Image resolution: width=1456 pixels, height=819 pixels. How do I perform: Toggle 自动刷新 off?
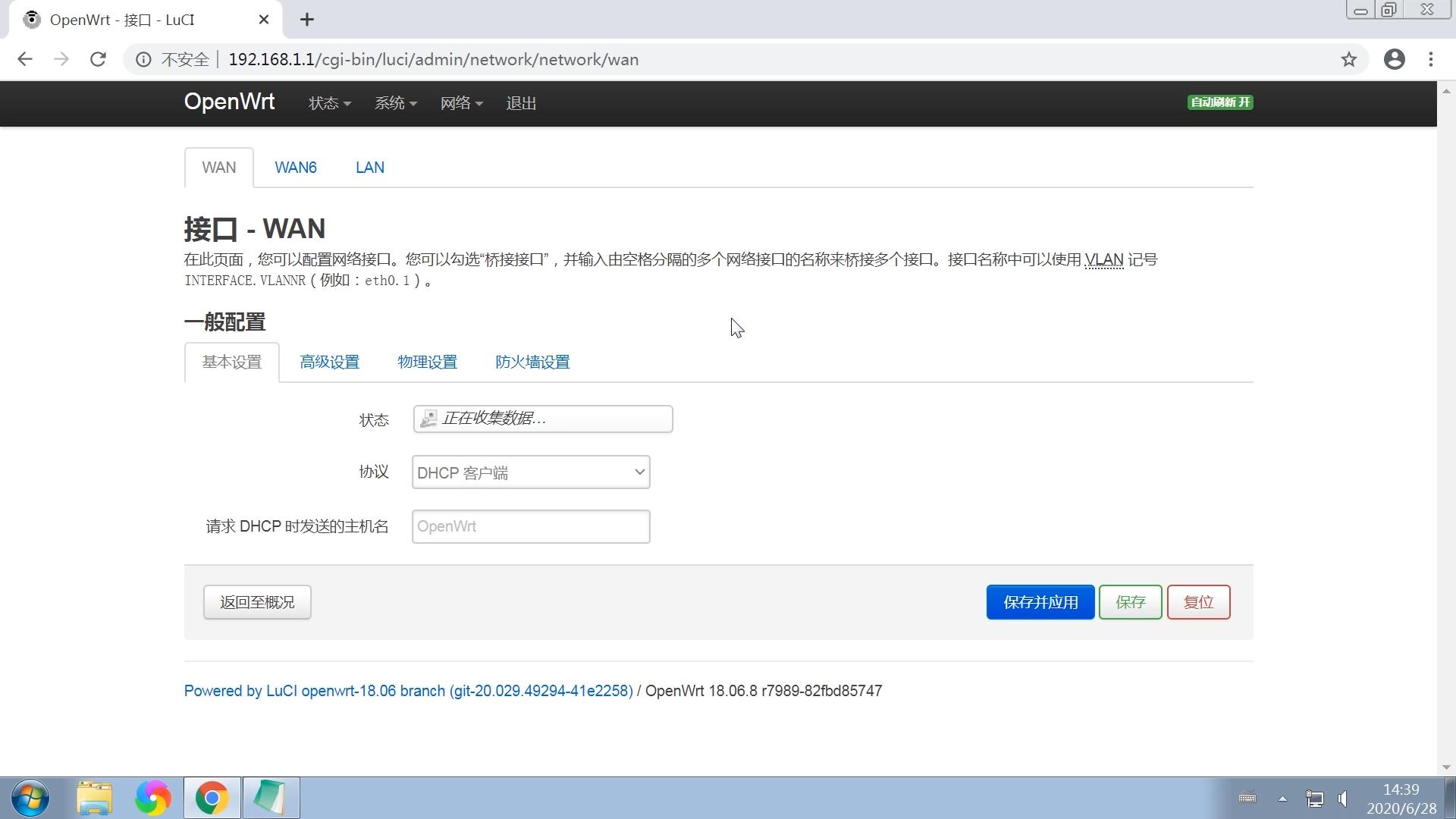(x=1219, y=102)
